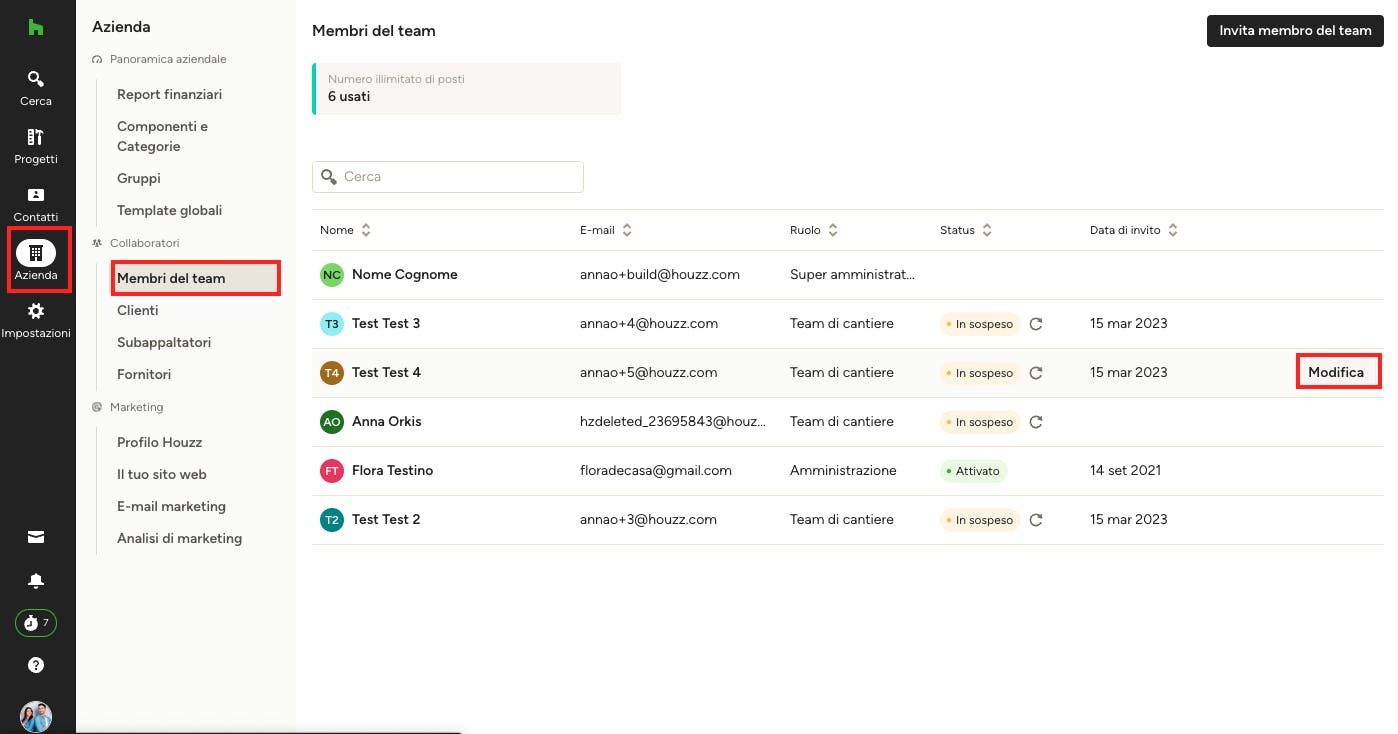Click the Anna Orkis name
The image size is (1398, 734).
387,422
